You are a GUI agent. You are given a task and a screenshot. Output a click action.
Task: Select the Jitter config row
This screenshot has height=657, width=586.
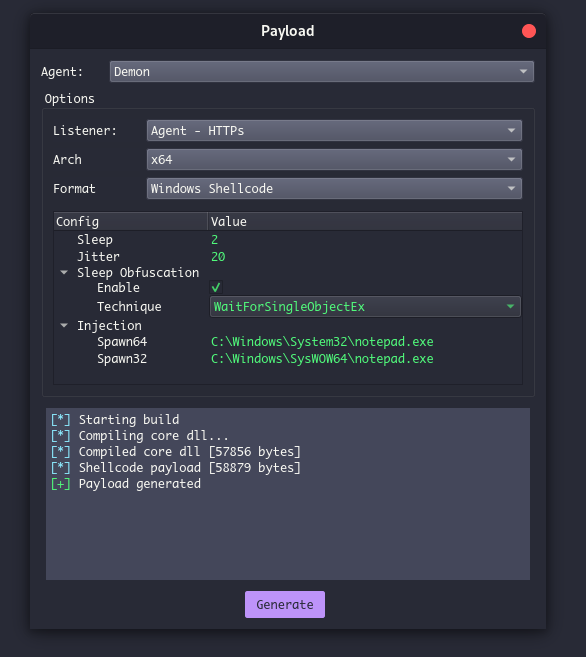coord(288,256)
